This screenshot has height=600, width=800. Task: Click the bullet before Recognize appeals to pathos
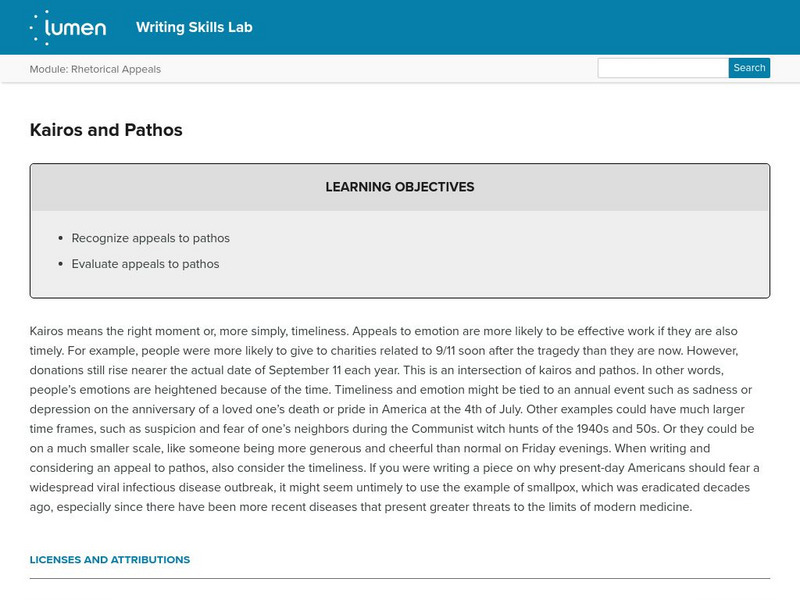60,238
